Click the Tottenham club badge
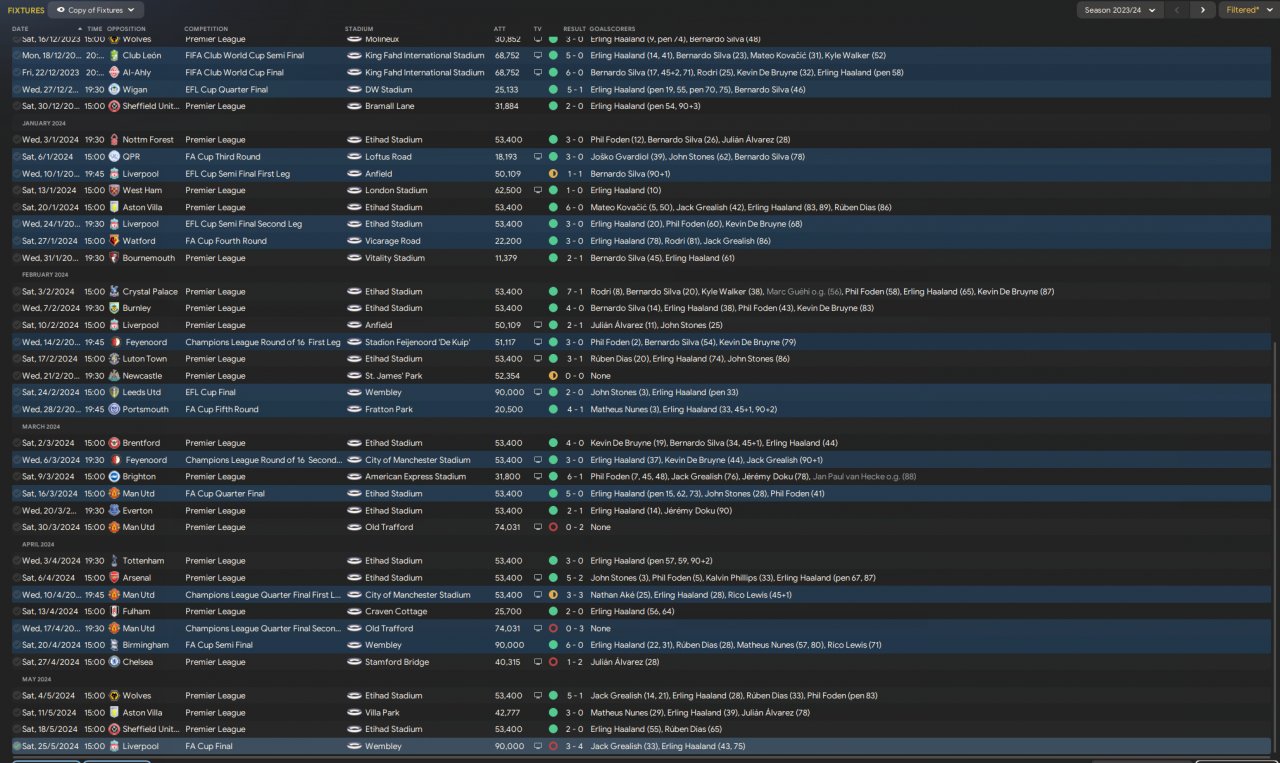This screenshot has height=763, width=1280. [114, 561]
